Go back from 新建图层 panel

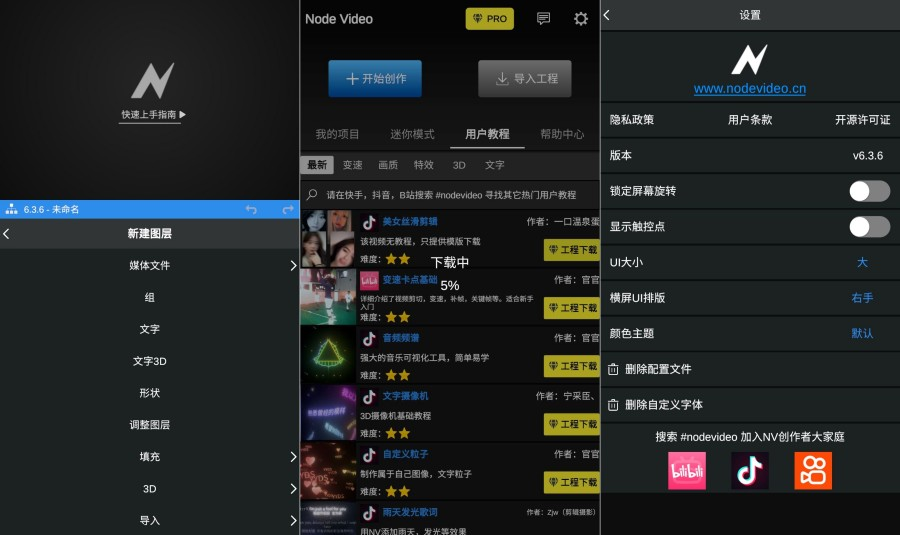6,234
